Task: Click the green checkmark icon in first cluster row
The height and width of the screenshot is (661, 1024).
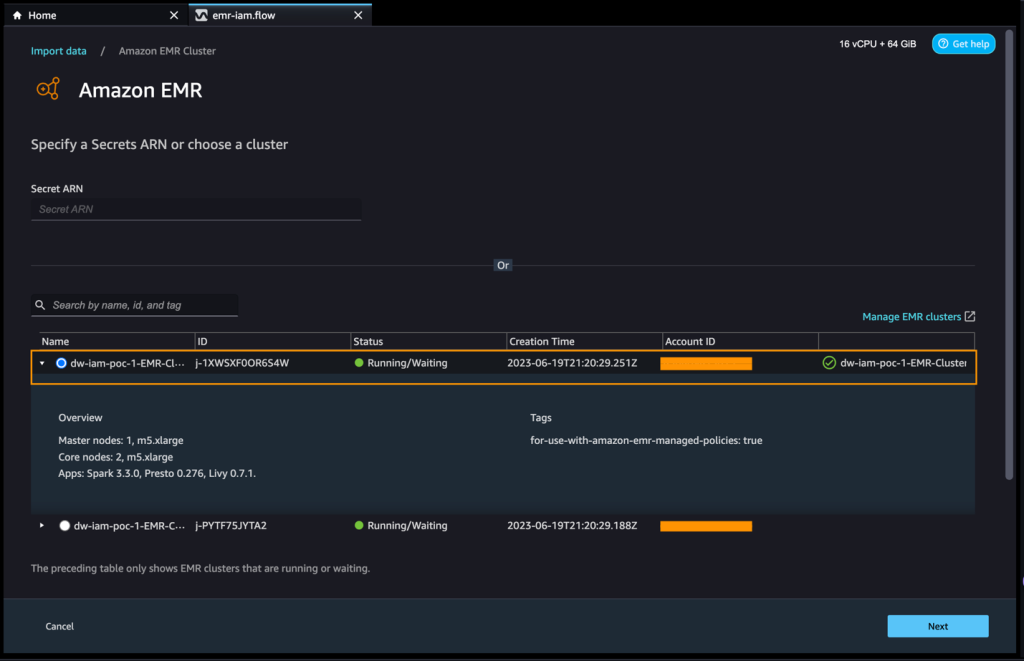Action: (829, 363)
